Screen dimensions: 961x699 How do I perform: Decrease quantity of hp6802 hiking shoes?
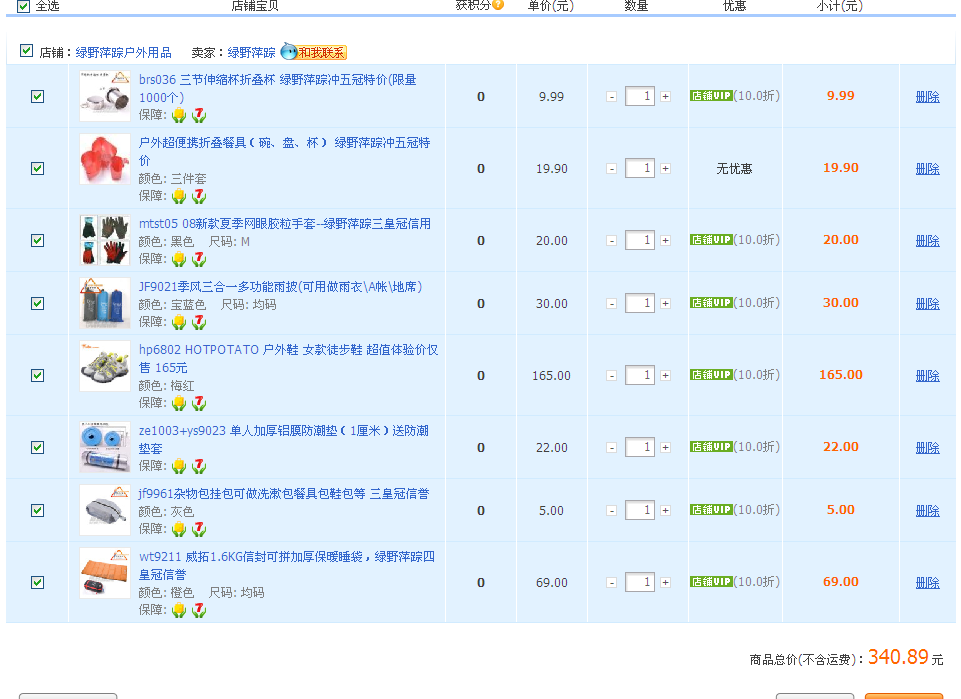coord(612,375)
